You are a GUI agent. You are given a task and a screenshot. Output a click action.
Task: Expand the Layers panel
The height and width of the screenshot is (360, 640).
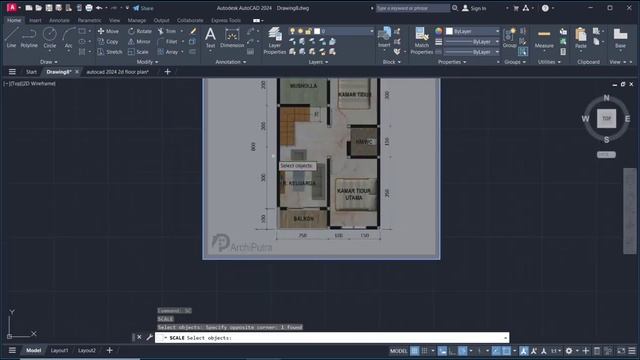pos(318,62)
